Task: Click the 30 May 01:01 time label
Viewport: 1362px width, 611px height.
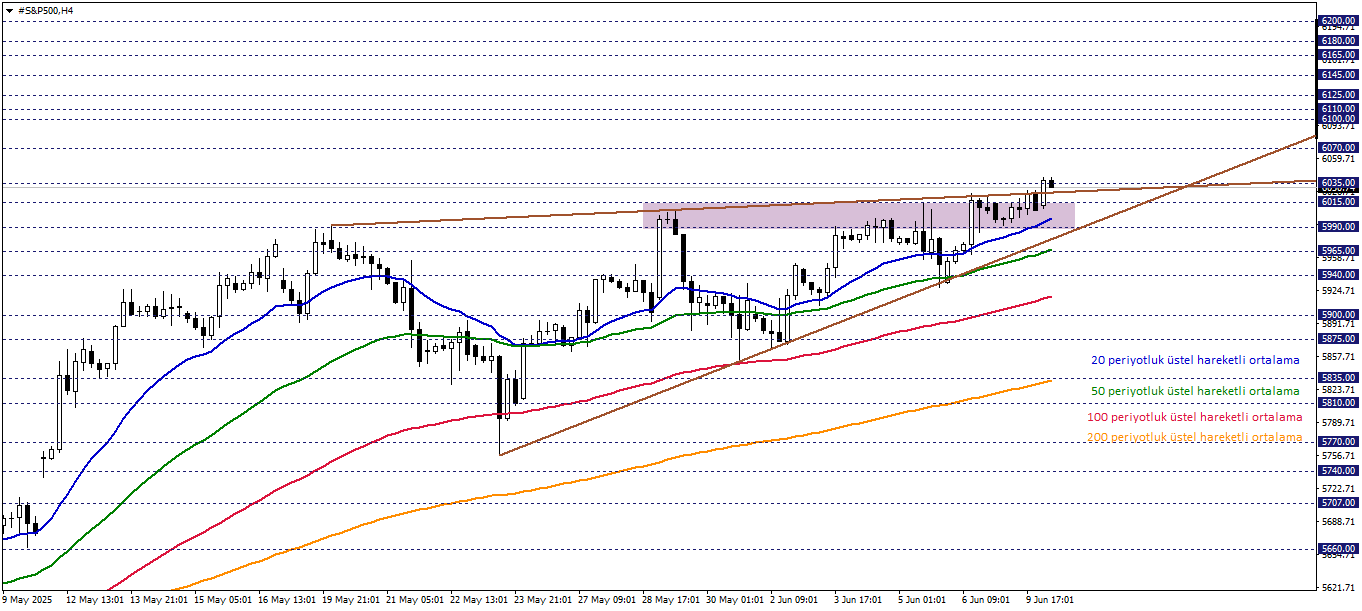Action: click(x=735, y=601)
